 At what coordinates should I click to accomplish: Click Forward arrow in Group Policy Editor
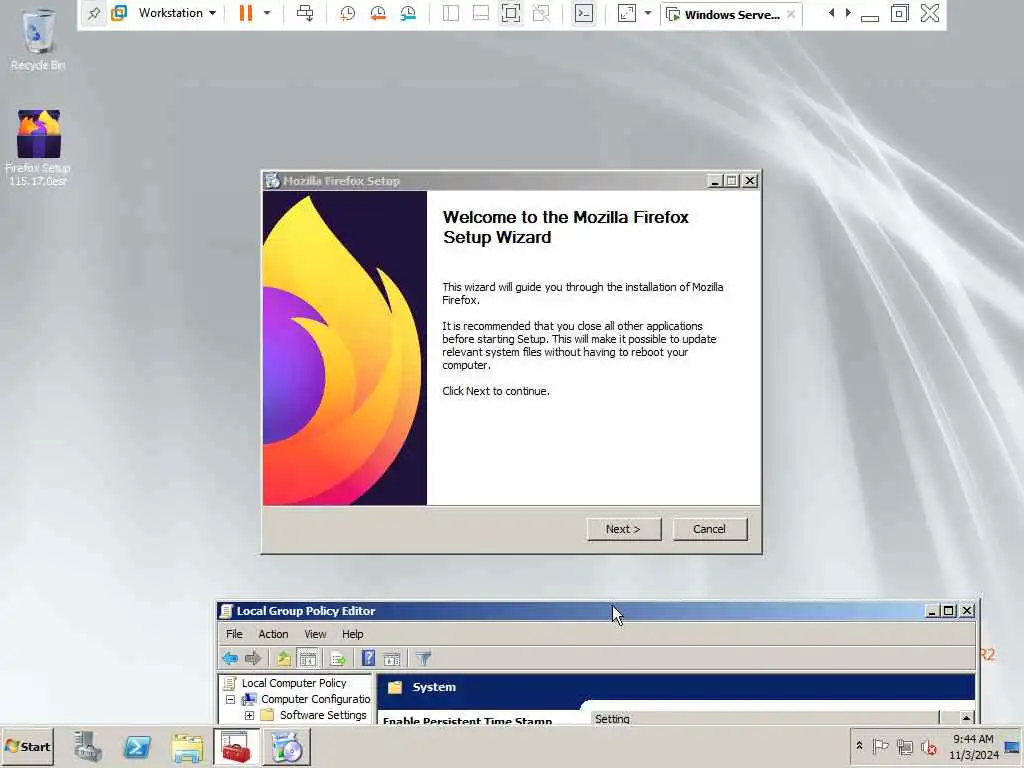pyautogui.click(x=253, y=658)
